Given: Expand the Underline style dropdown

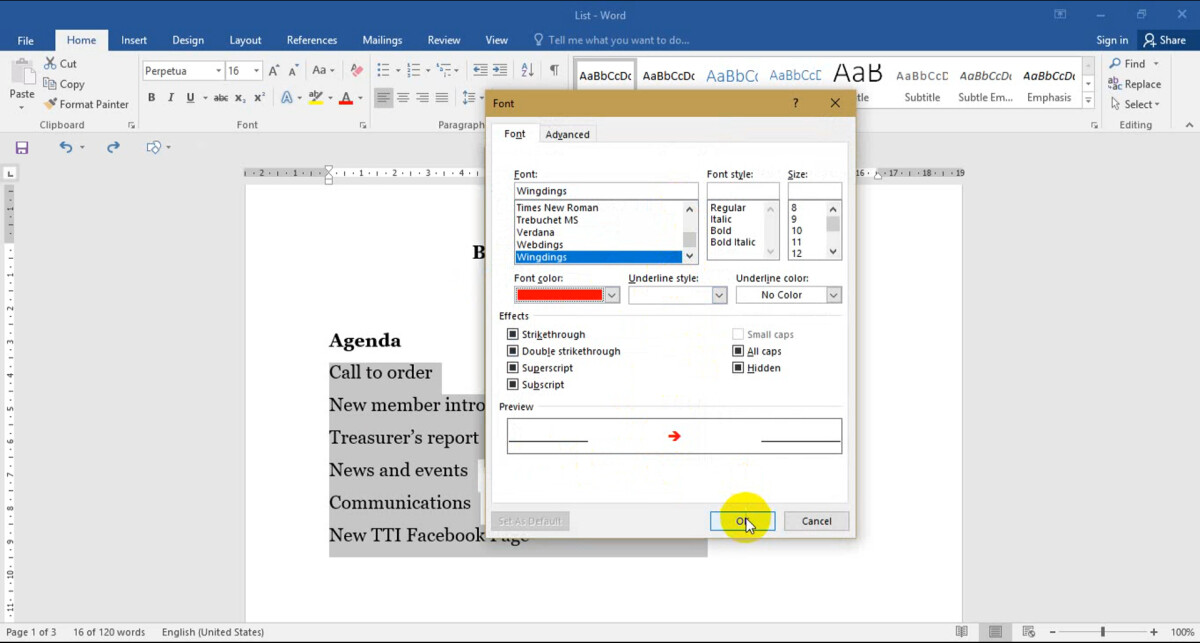Looking at the screenshot, I should point(718,295).
